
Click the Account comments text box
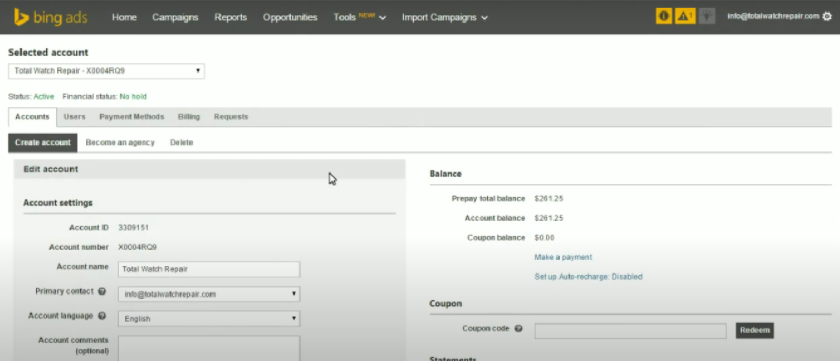coord(209,348)
